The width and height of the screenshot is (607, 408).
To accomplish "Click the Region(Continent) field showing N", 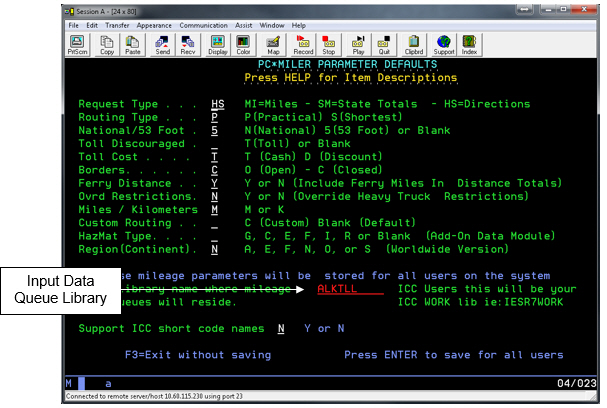I will pos(214,249).
